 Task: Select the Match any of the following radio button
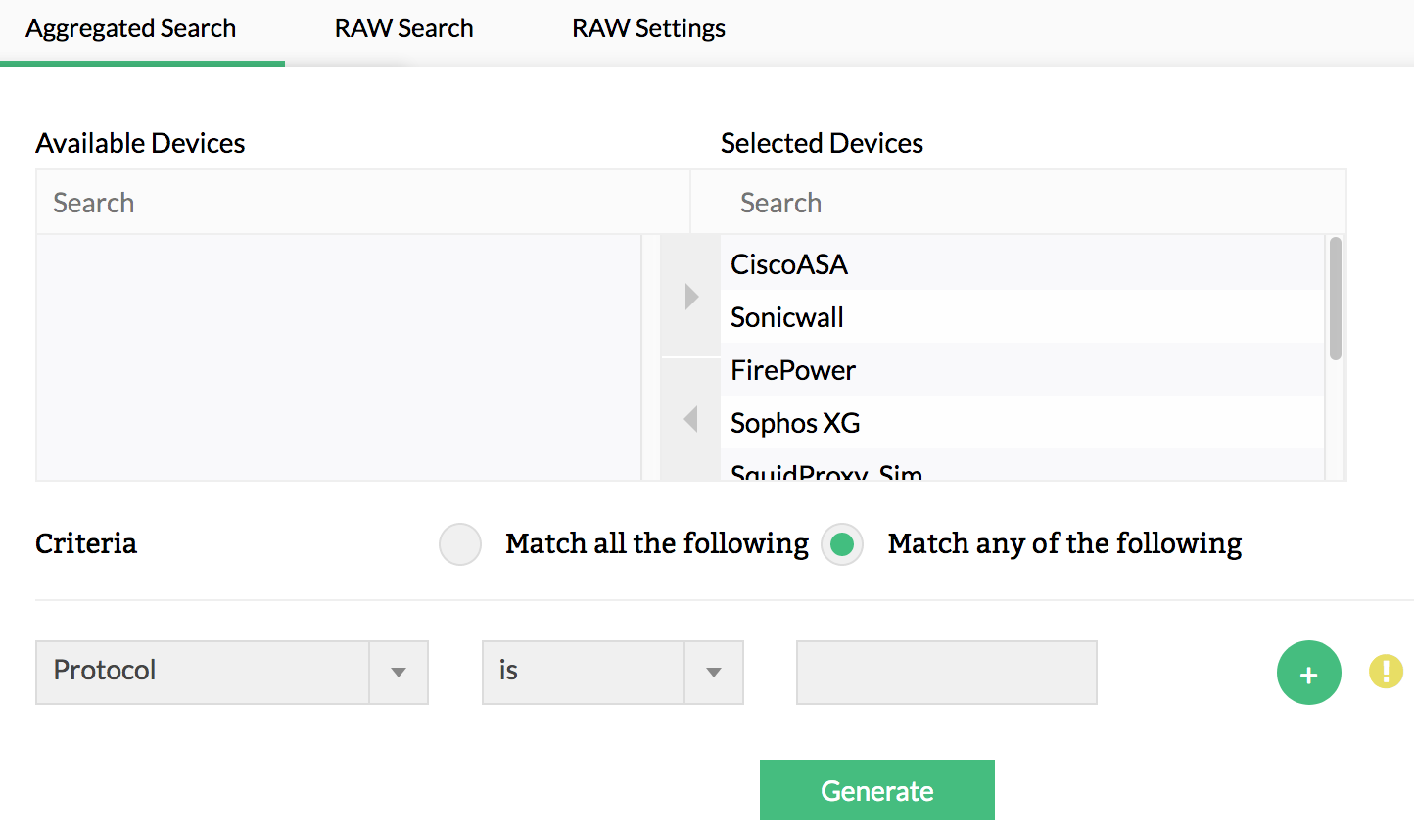coord(842,544)
